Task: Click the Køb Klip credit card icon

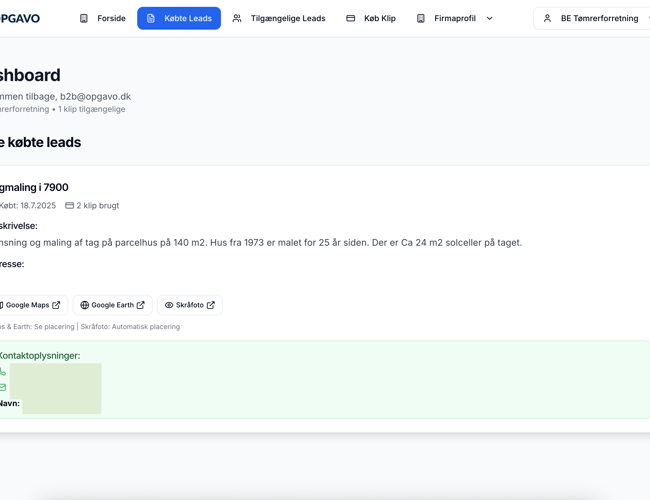Action: (x=350, y=18)
